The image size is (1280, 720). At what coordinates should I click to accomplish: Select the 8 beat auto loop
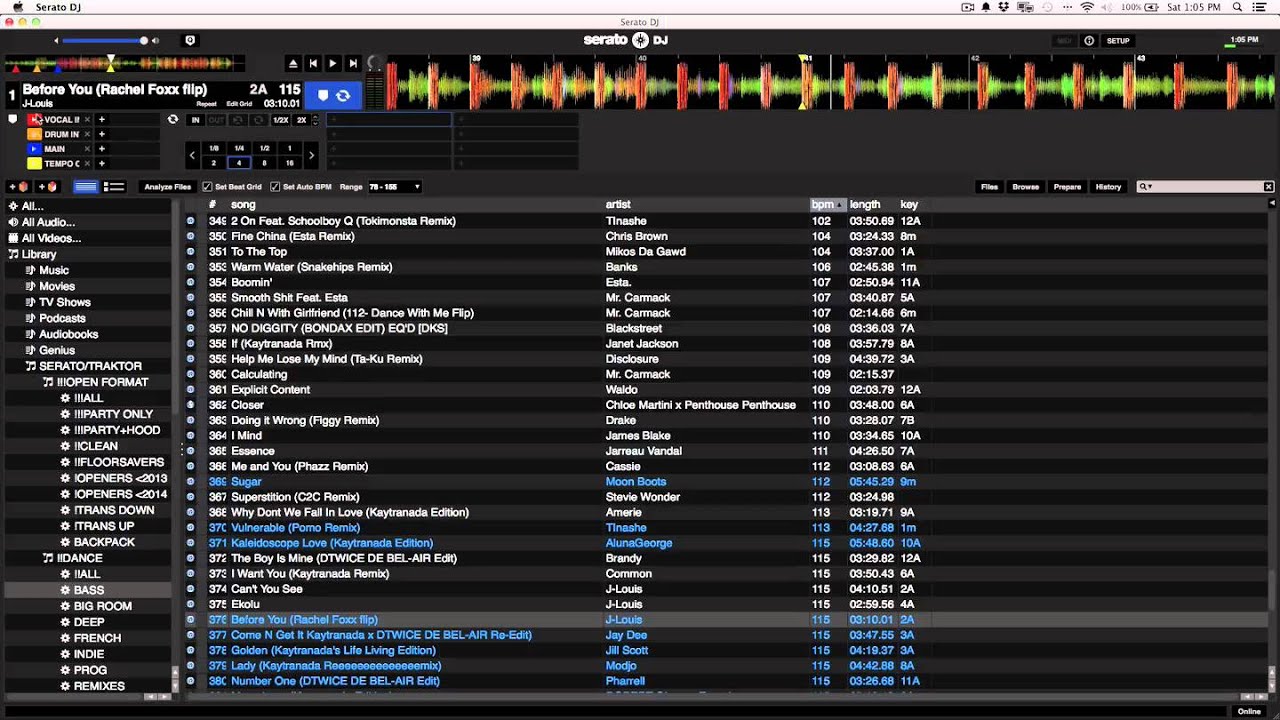264,163
